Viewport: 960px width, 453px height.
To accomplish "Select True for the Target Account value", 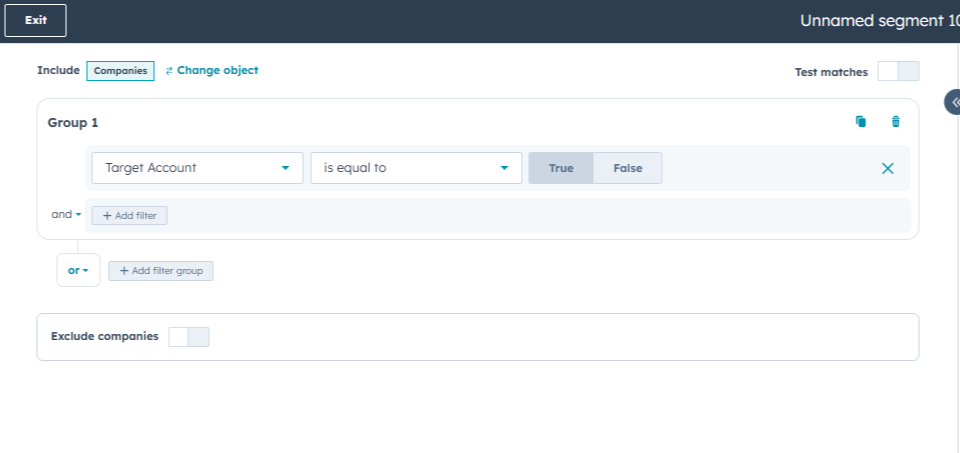I will (561, 168).
